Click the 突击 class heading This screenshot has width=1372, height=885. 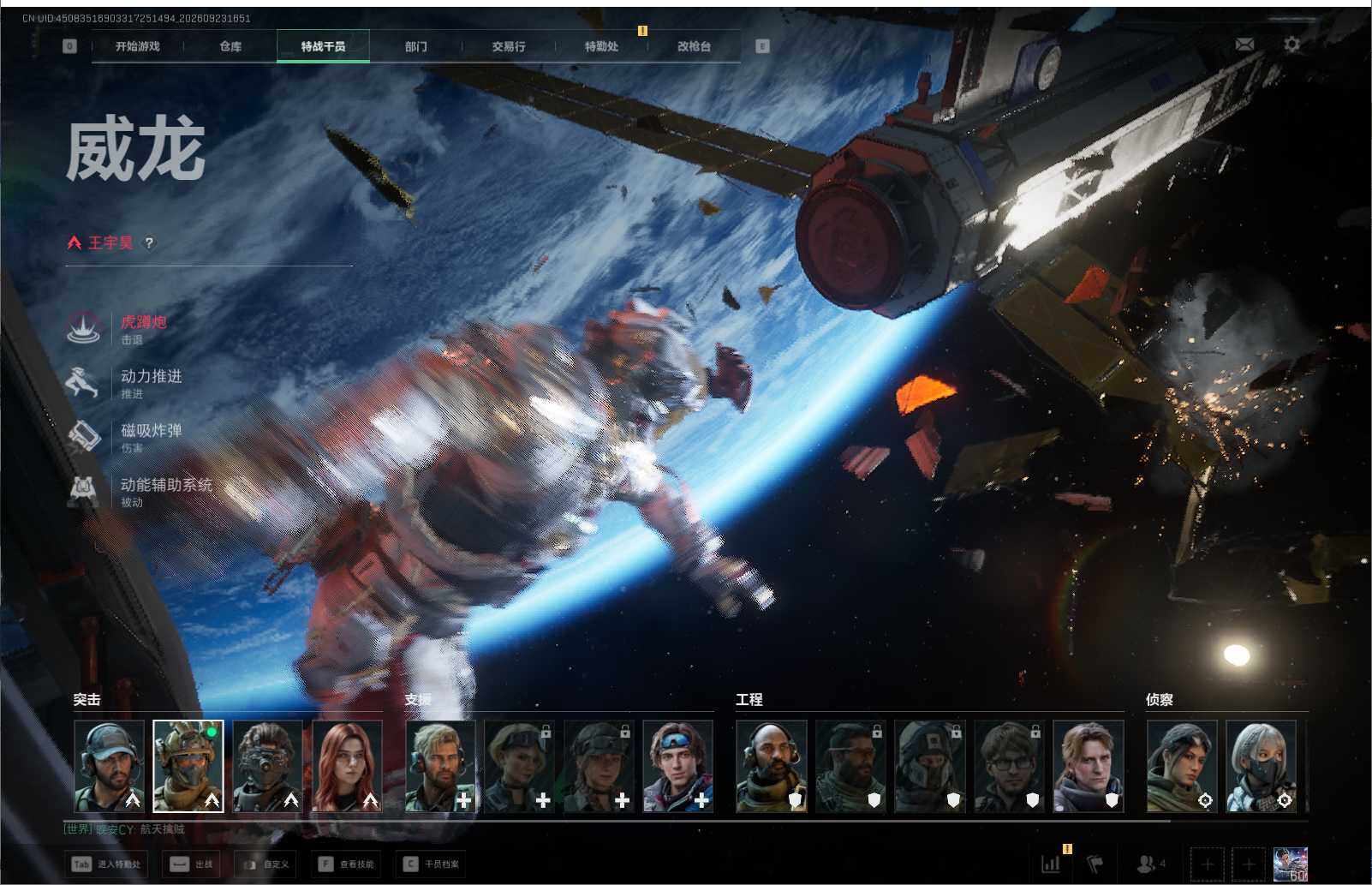click(x=86, y=700)
